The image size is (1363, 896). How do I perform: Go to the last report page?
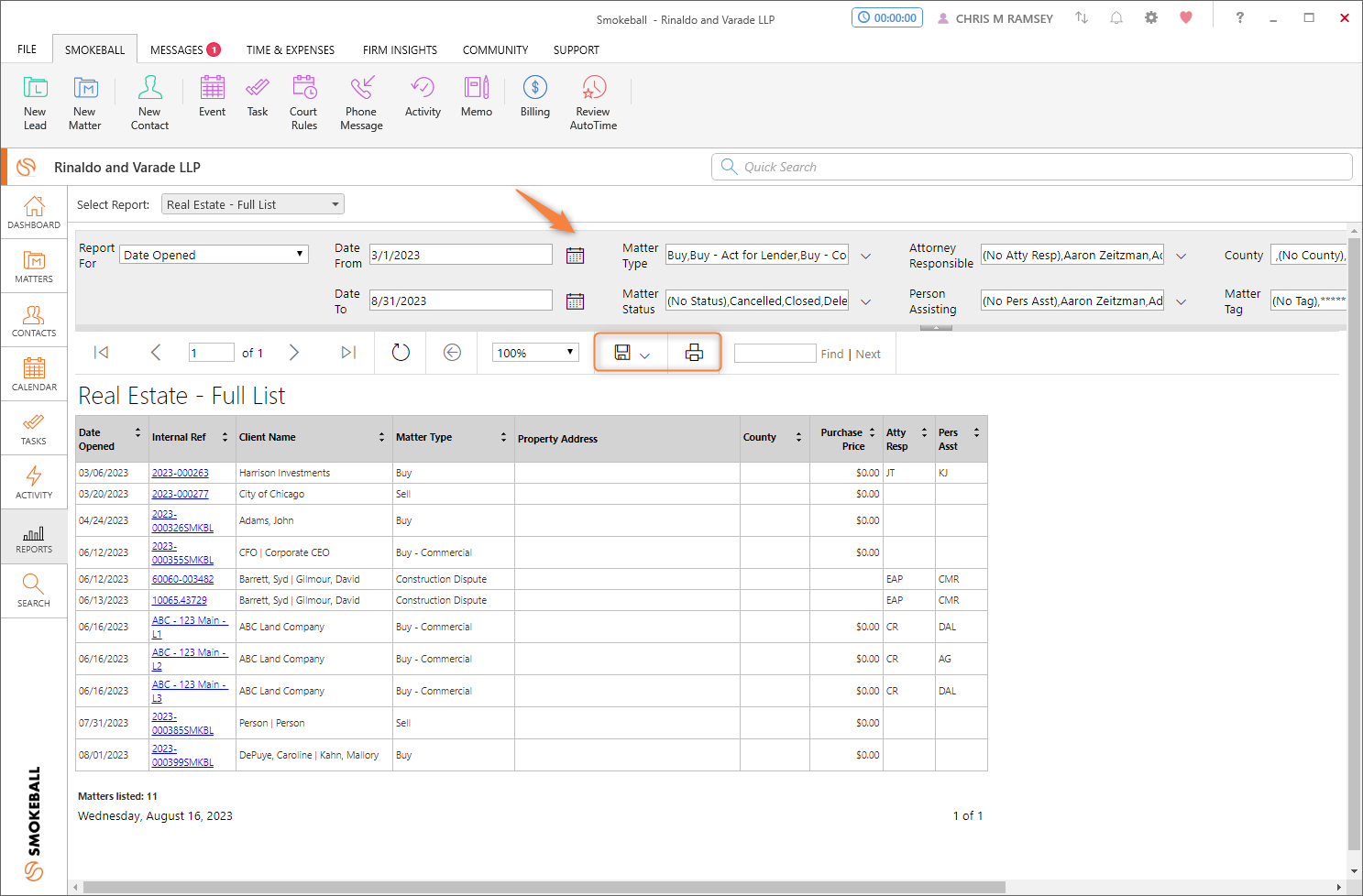(x=348, y=353)
